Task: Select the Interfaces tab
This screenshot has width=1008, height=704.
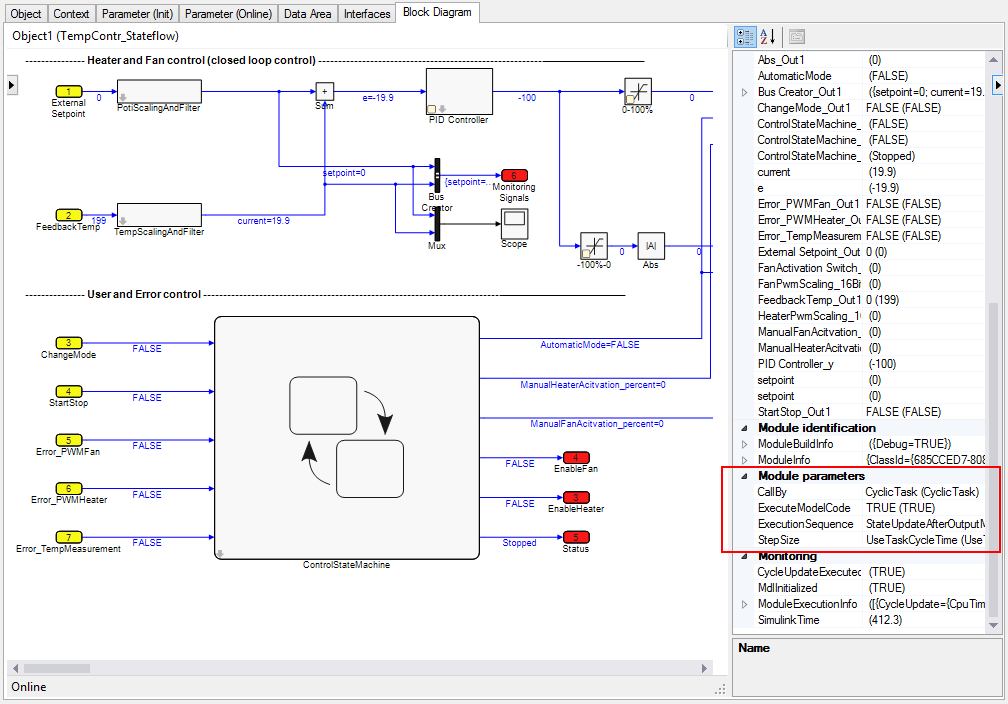Action: (366, 14)
